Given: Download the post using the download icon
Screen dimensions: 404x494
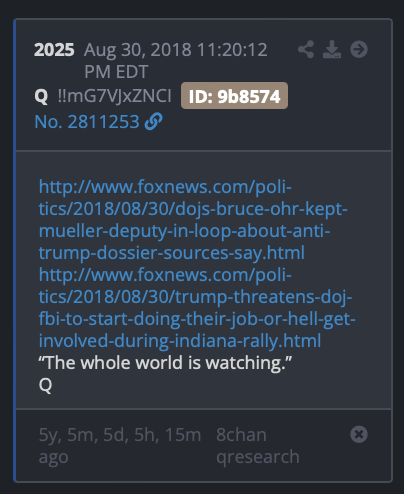Looking at the screenshot, I should (x=332, y=50).
